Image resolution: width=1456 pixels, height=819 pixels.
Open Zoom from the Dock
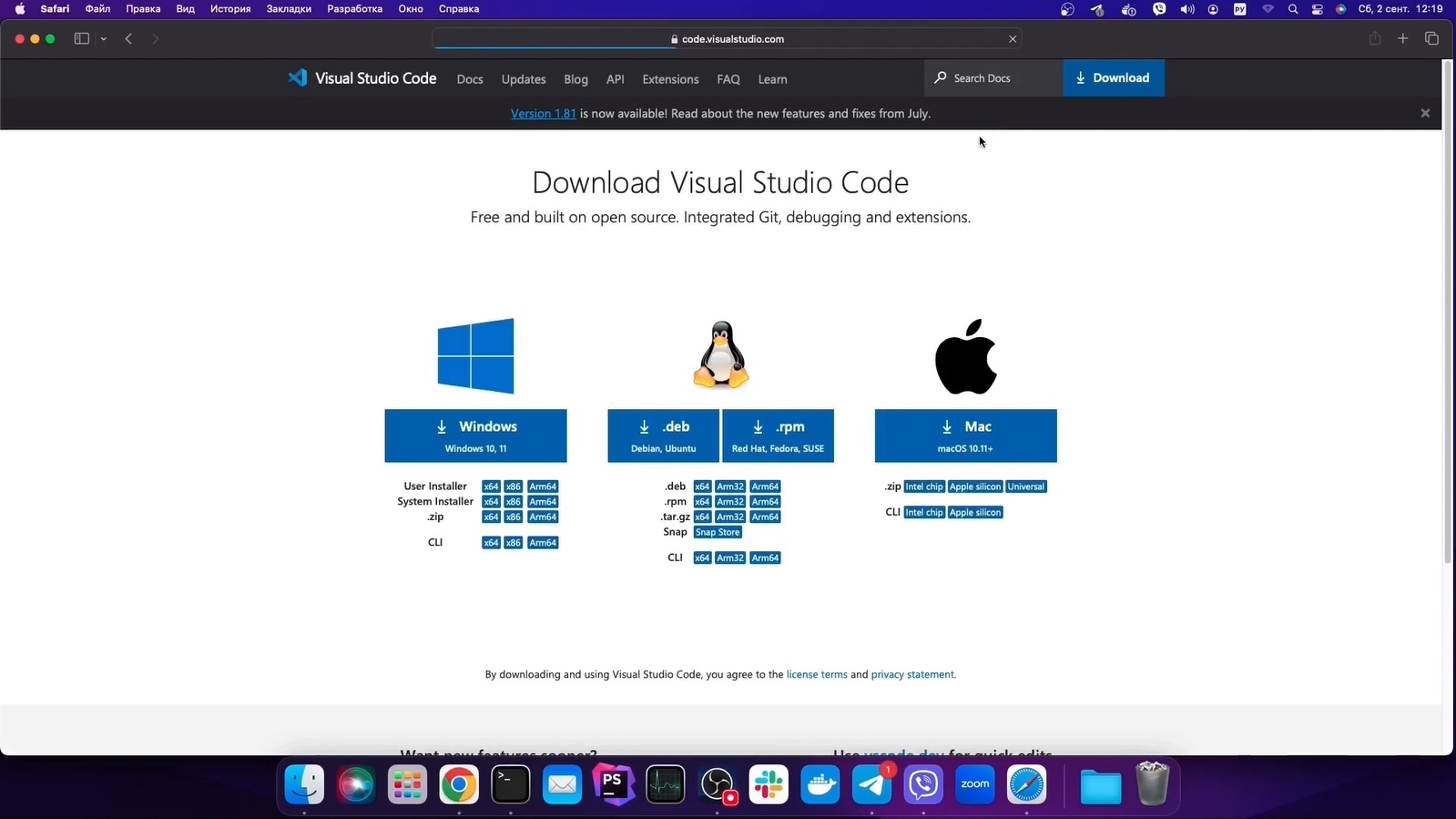coord(975,784)
